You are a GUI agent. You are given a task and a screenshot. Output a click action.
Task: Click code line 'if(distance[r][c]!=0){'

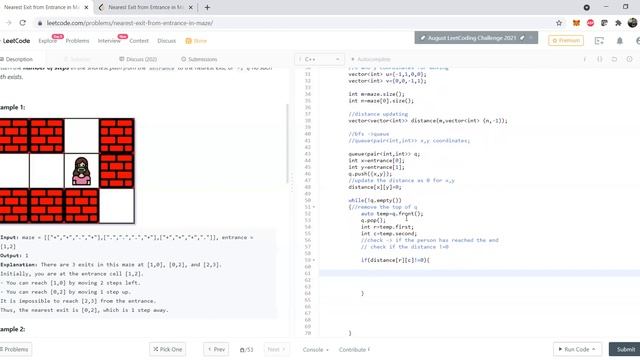[395, 260]
